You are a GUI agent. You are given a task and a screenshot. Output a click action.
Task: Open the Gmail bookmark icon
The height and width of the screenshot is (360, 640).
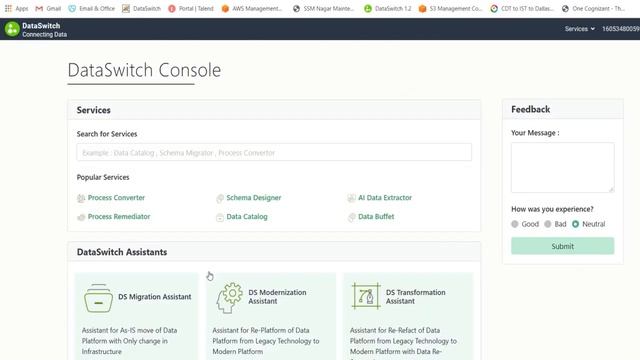pos(39,9)
